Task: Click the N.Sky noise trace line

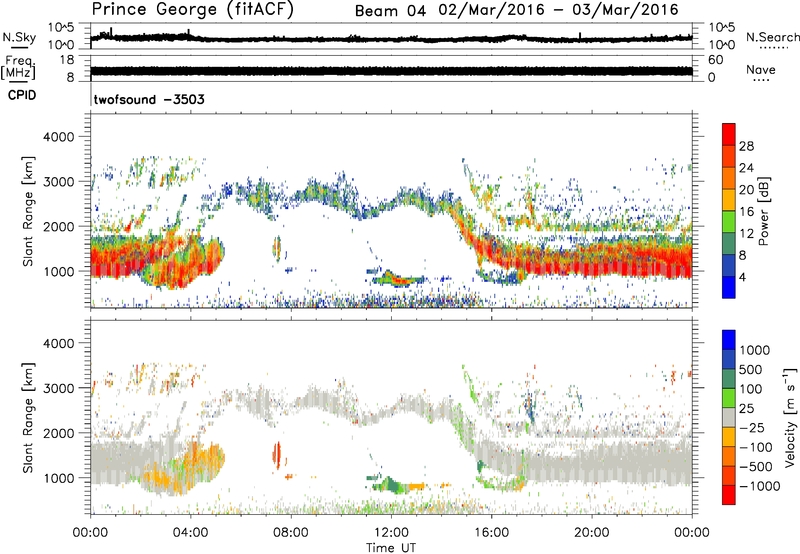Action: 391,39
